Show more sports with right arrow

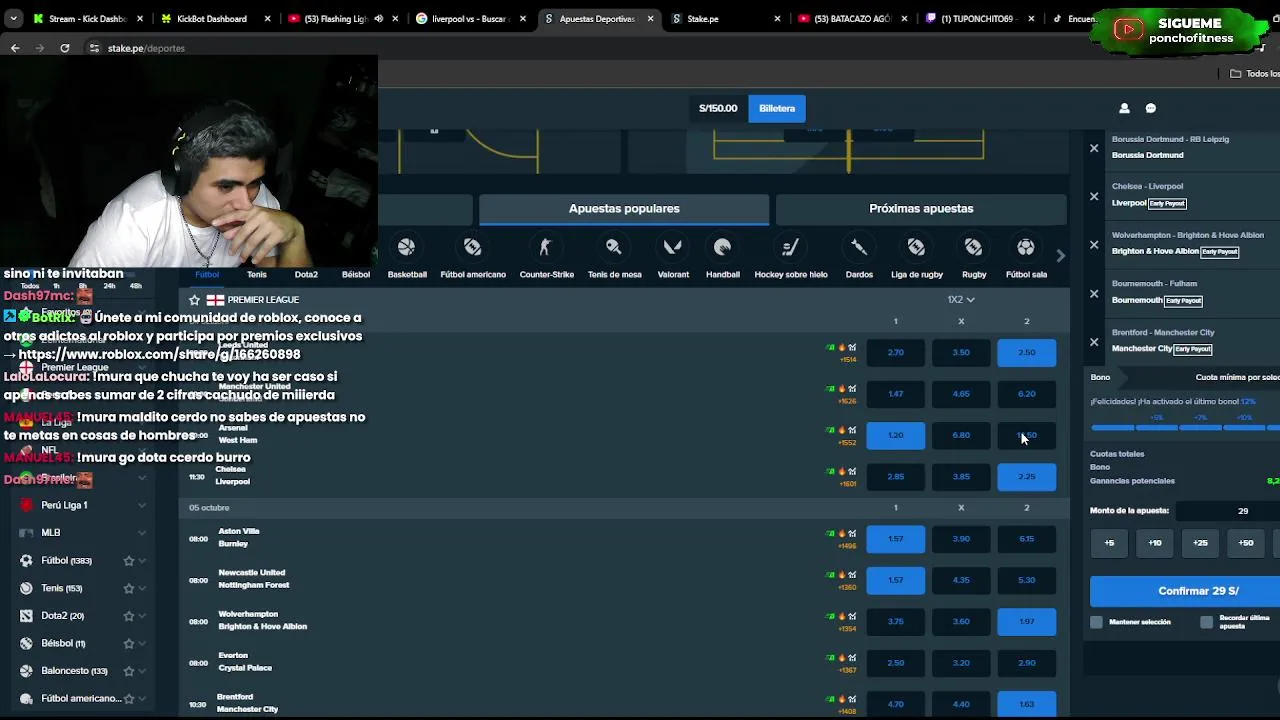[x=1060, y=256]
